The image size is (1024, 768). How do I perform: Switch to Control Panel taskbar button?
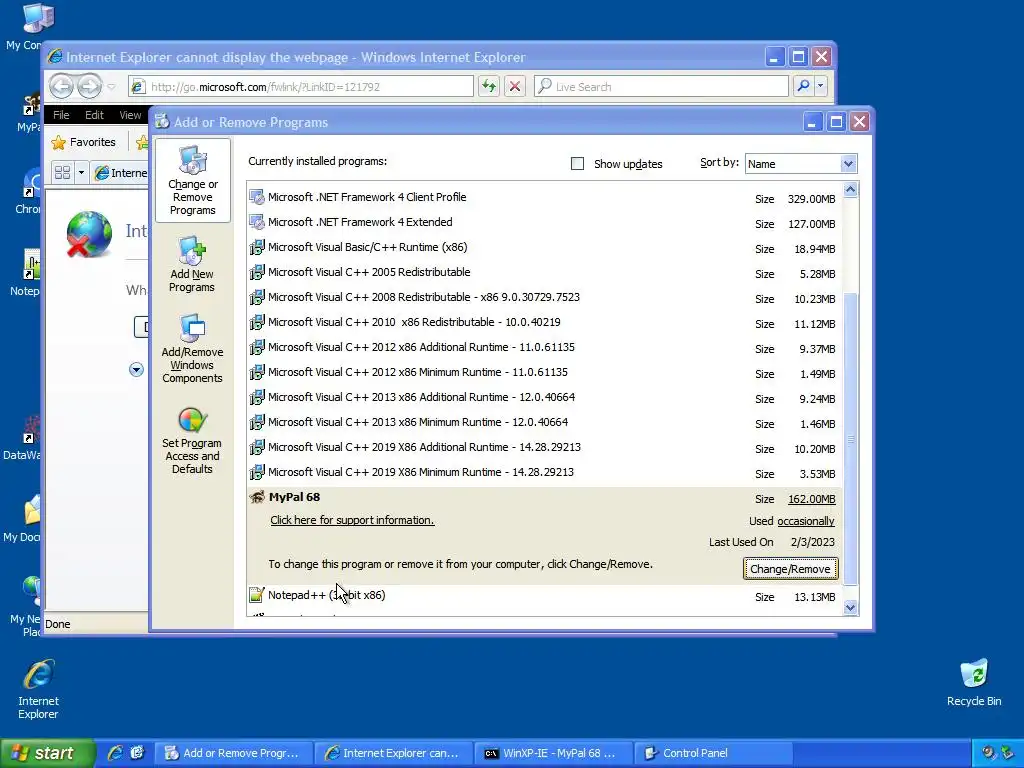click(713, 753)
